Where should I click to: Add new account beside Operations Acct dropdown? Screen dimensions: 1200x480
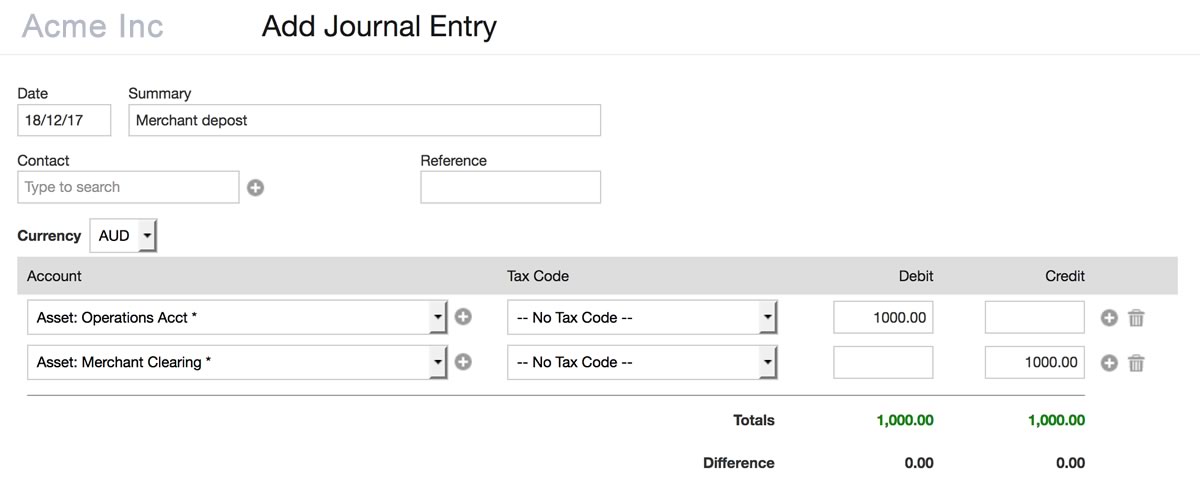click(x=463, y=317)
